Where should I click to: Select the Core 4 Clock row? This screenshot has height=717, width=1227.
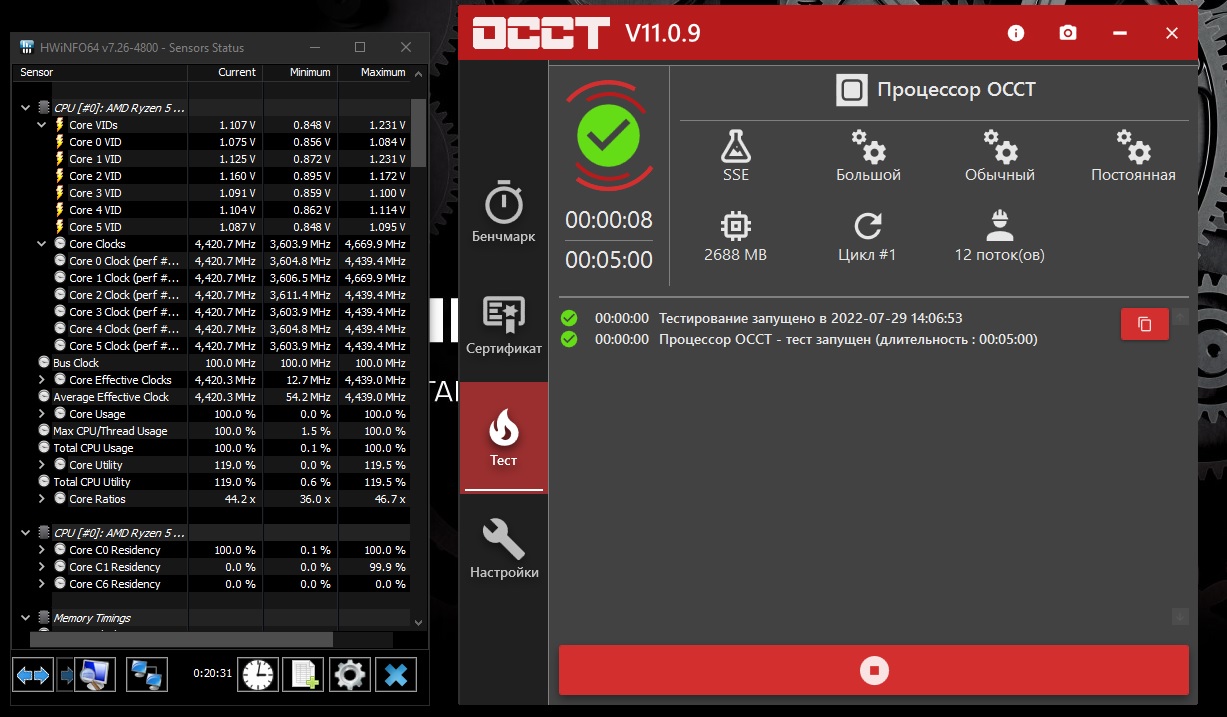point(212,329)
